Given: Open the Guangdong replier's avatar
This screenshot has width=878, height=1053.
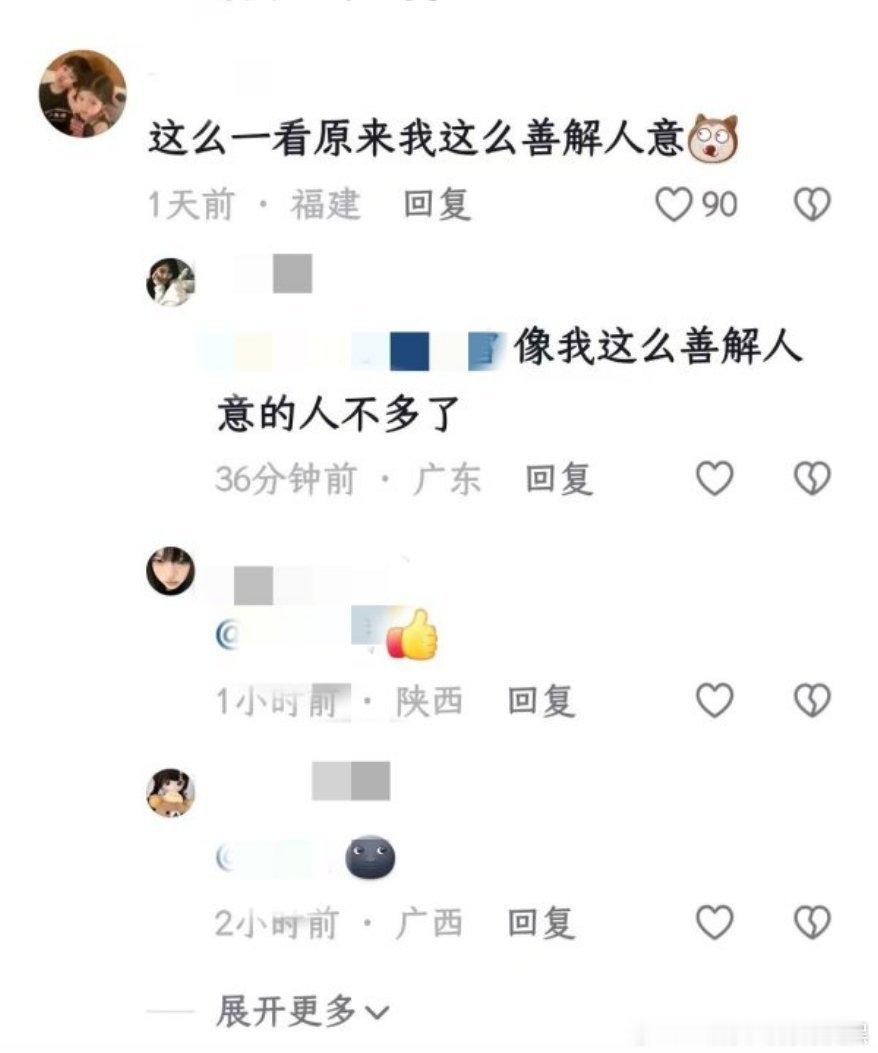Looking at the screenshot, I should (171, 281).
